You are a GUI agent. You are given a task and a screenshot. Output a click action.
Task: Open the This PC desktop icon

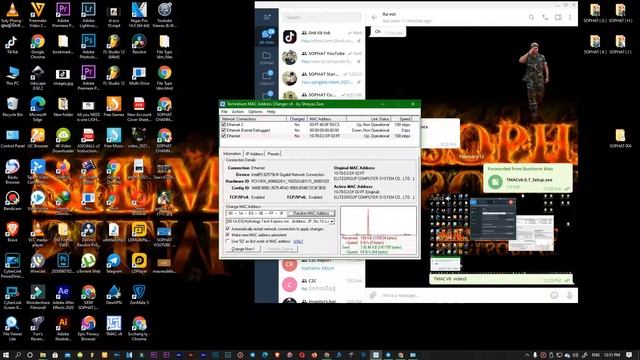[12, 76]
